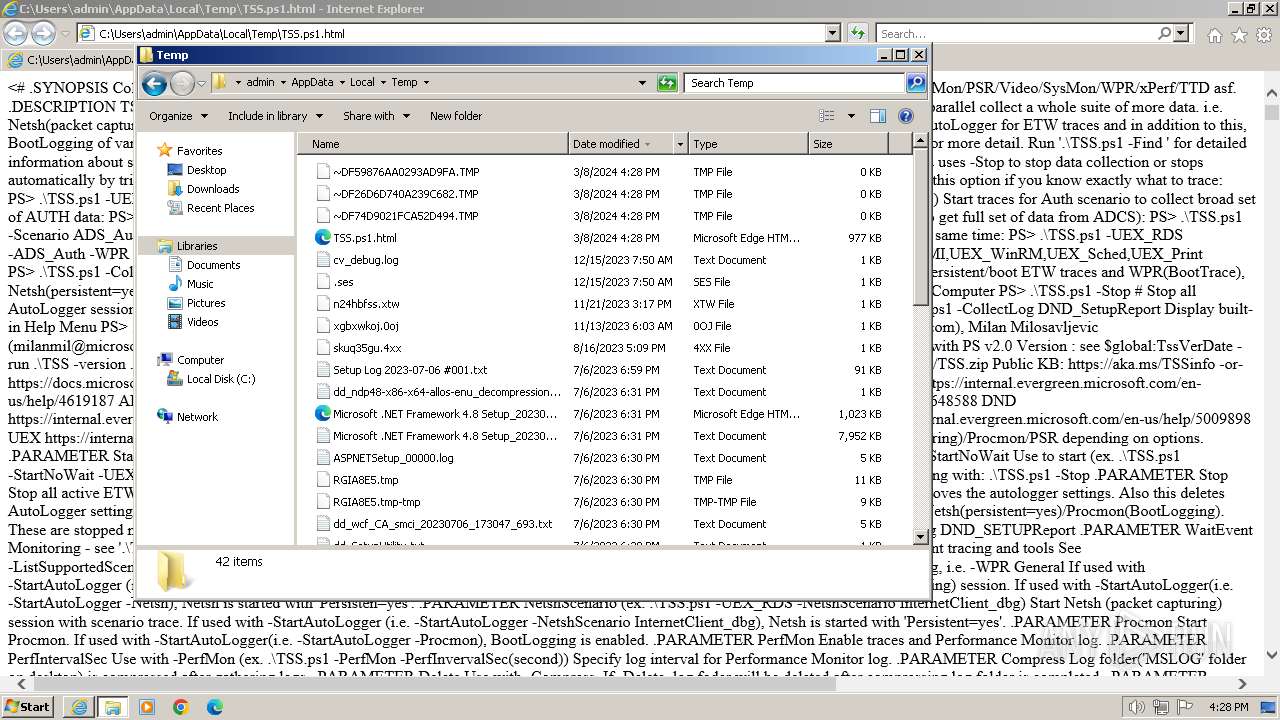Click Chrome icon on taskbar

(x=181, y=707)
